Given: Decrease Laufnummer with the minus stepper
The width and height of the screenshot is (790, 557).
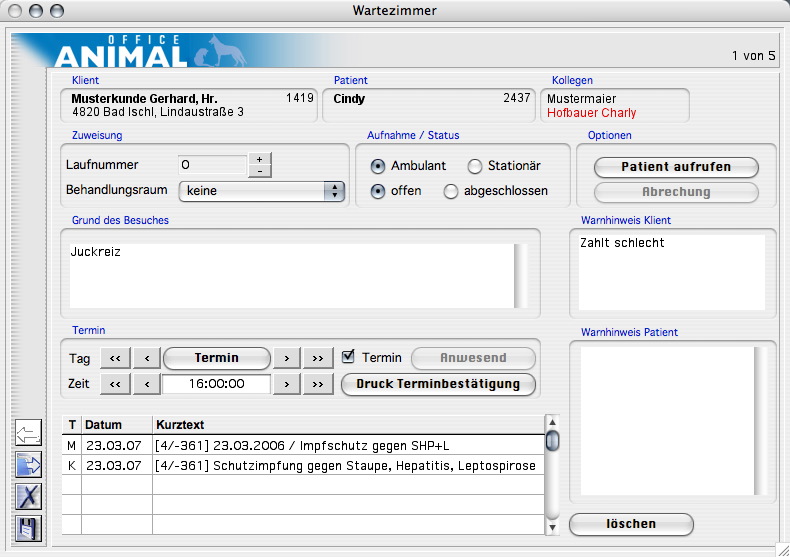Looking at the screenshot, I should coord(259,171).
